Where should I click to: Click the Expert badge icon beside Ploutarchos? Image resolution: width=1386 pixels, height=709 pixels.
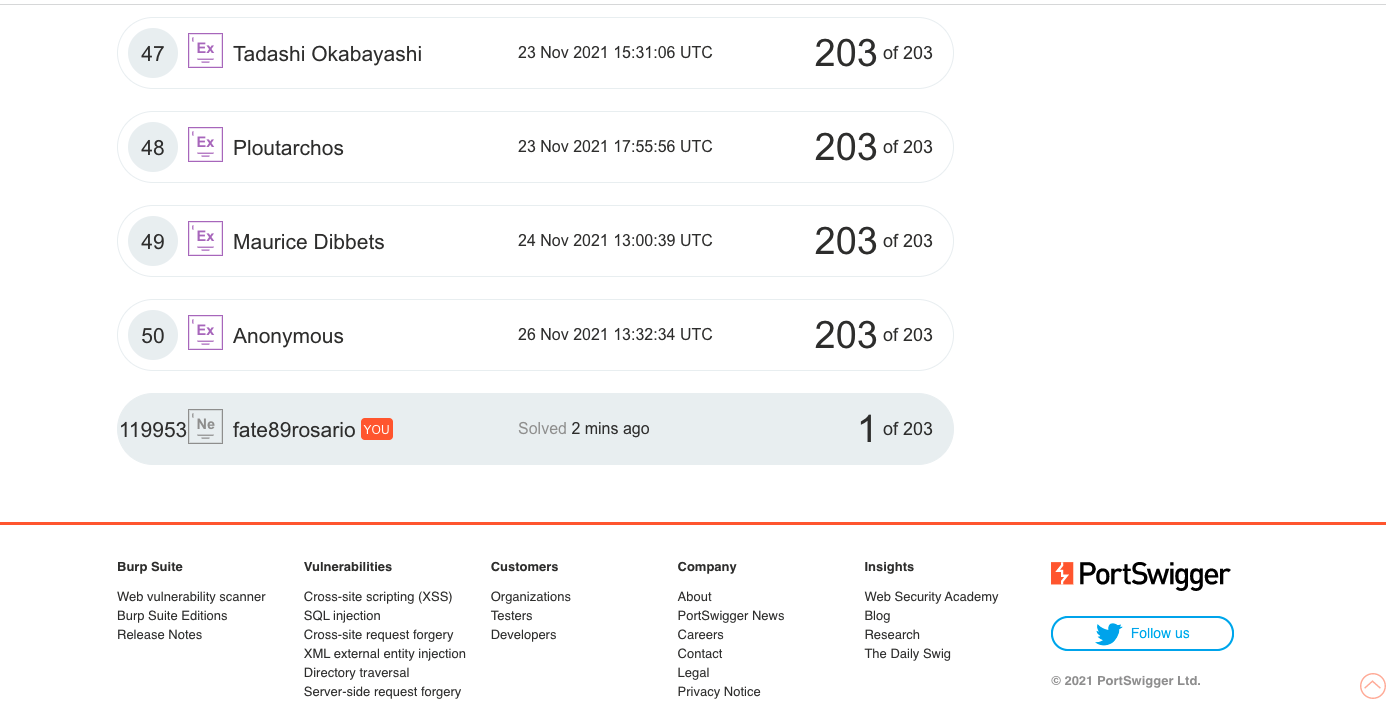[x=205, y=145]
